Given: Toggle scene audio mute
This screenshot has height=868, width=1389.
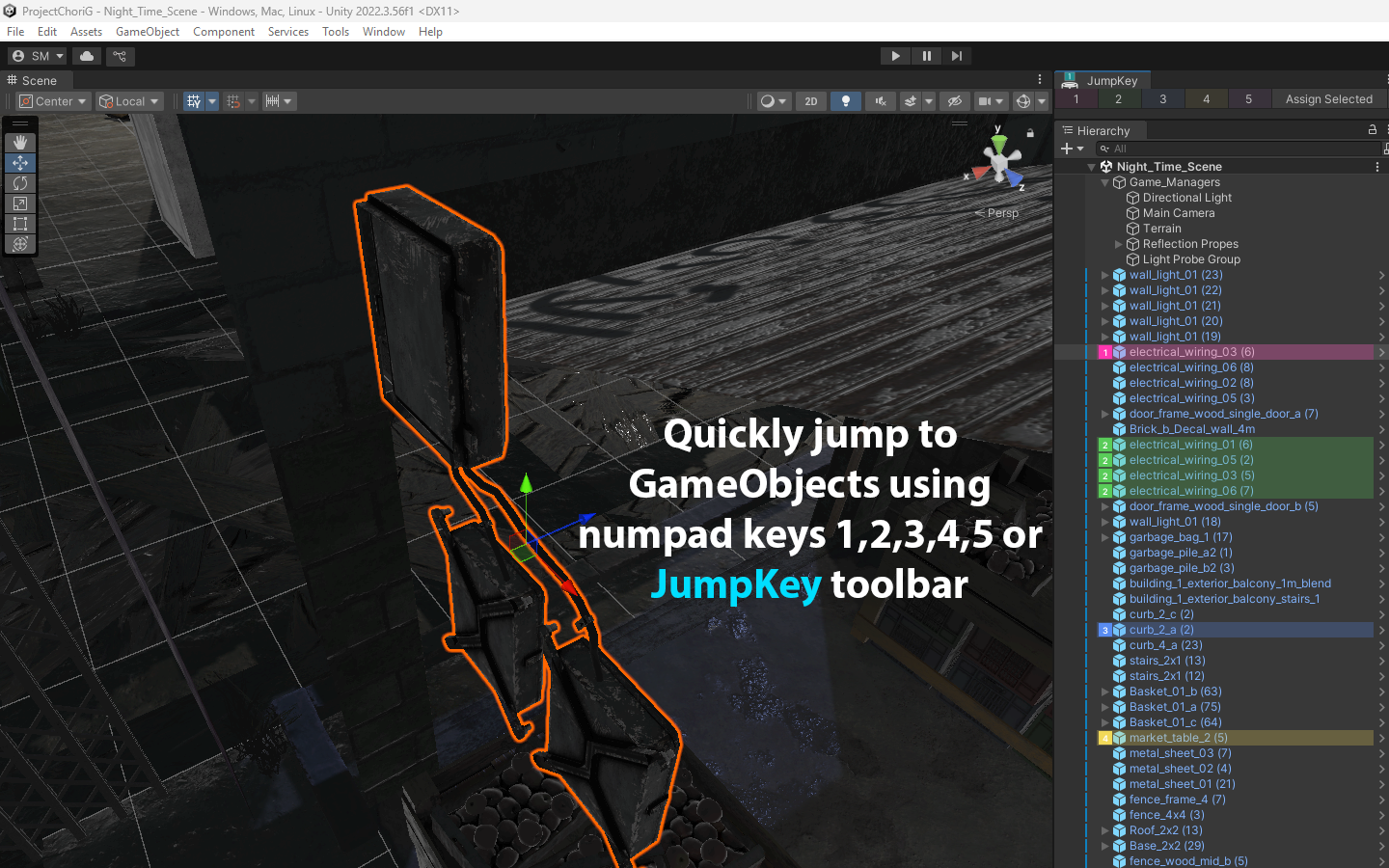Looking at the screenshot, I should [x=881, y=101].
